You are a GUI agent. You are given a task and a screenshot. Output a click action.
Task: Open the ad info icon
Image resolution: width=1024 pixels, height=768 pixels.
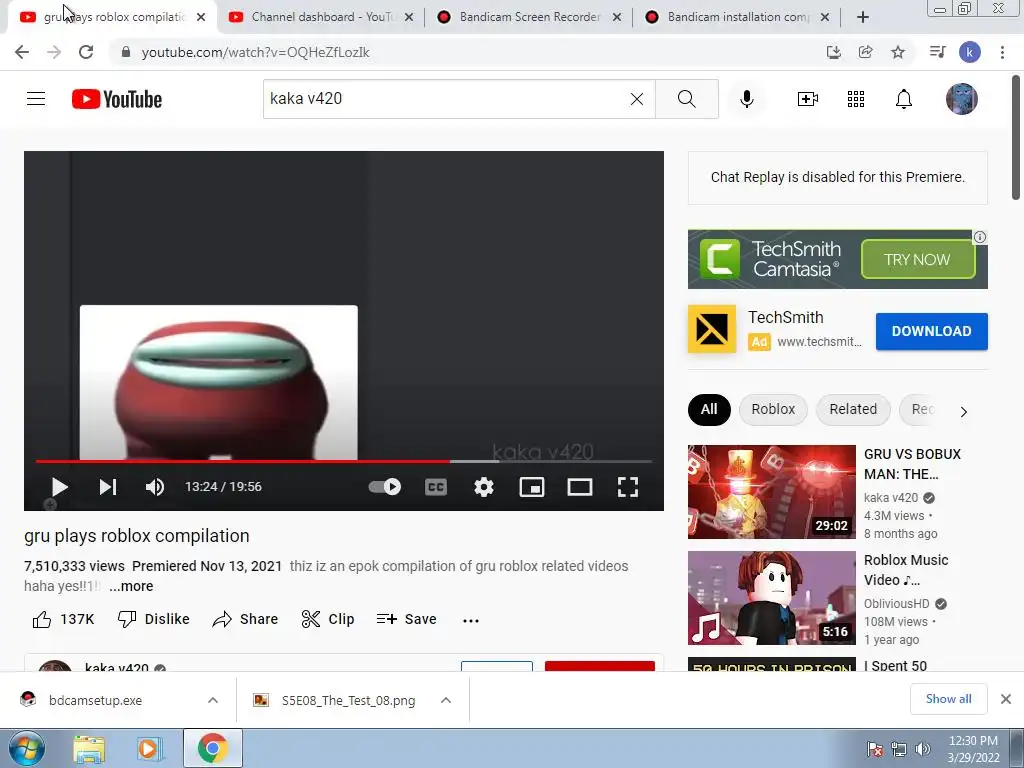tap(980, 237)
